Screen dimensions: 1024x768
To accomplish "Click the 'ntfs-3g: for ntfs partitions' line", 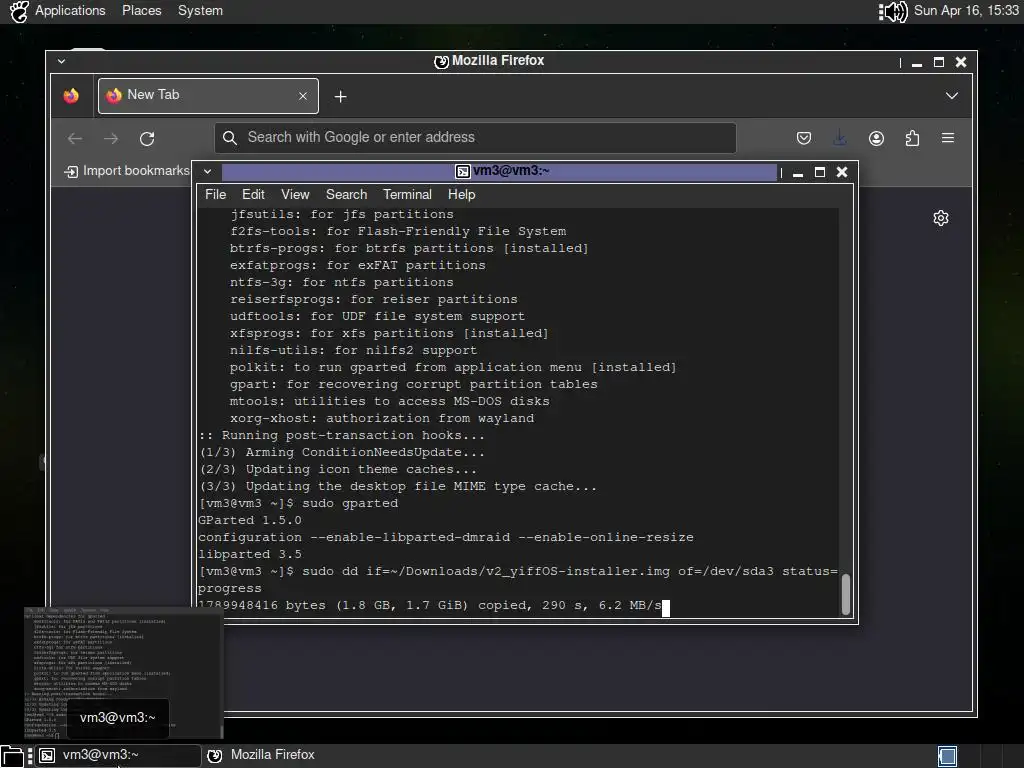I will point(342,283).
